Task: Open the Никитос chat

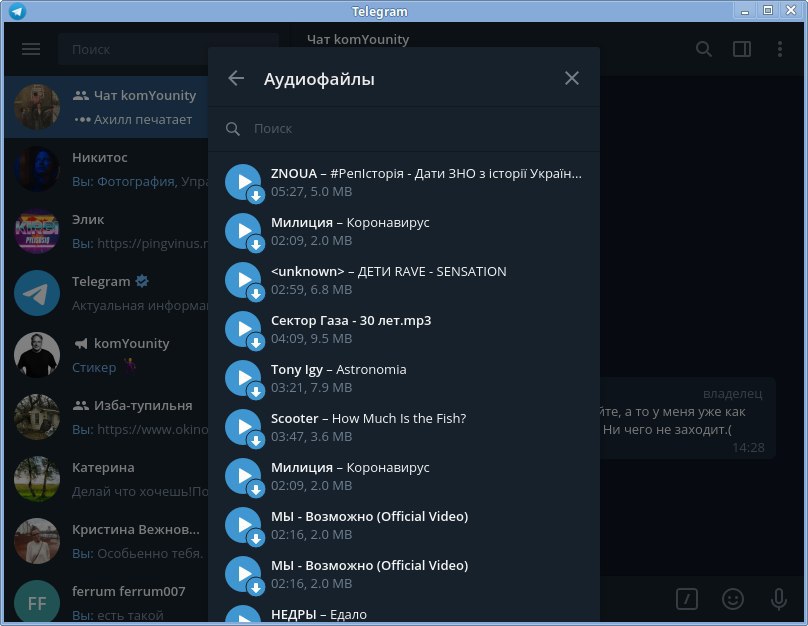Action: 106,169
